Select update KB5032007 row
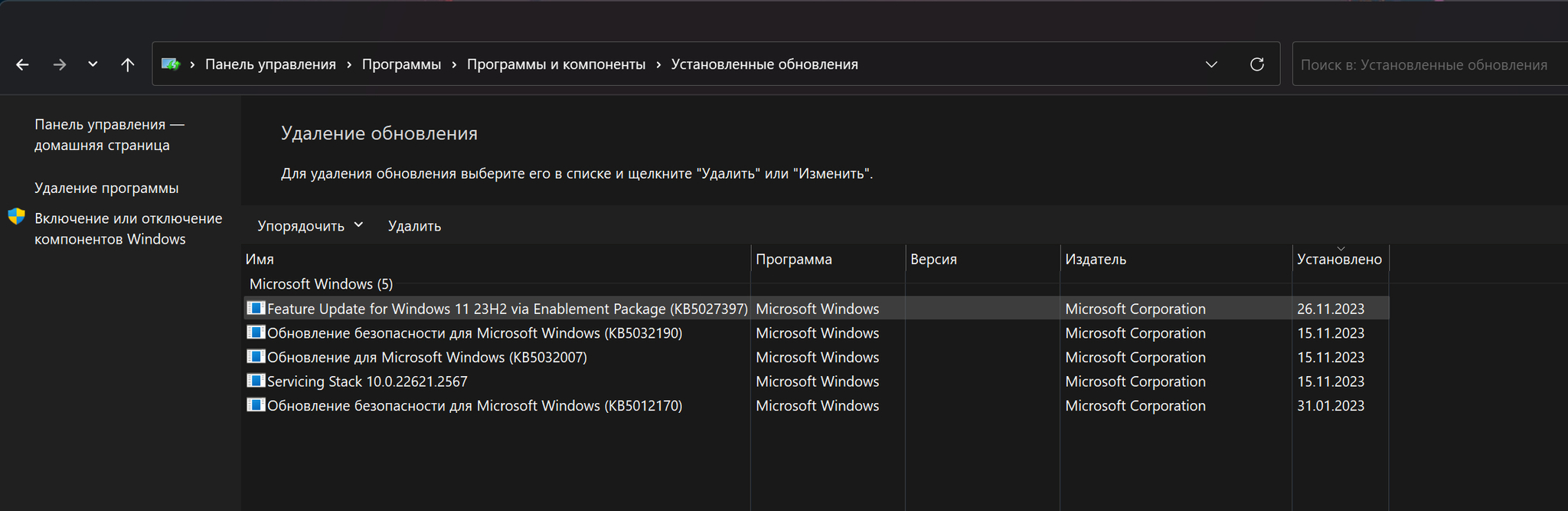The height and width of the screenshot is (511, 1568). tap(816, 357)
